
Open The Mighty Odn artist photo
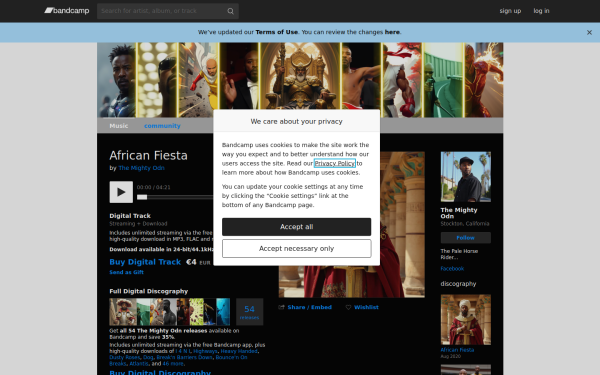[x=466, y=177]
